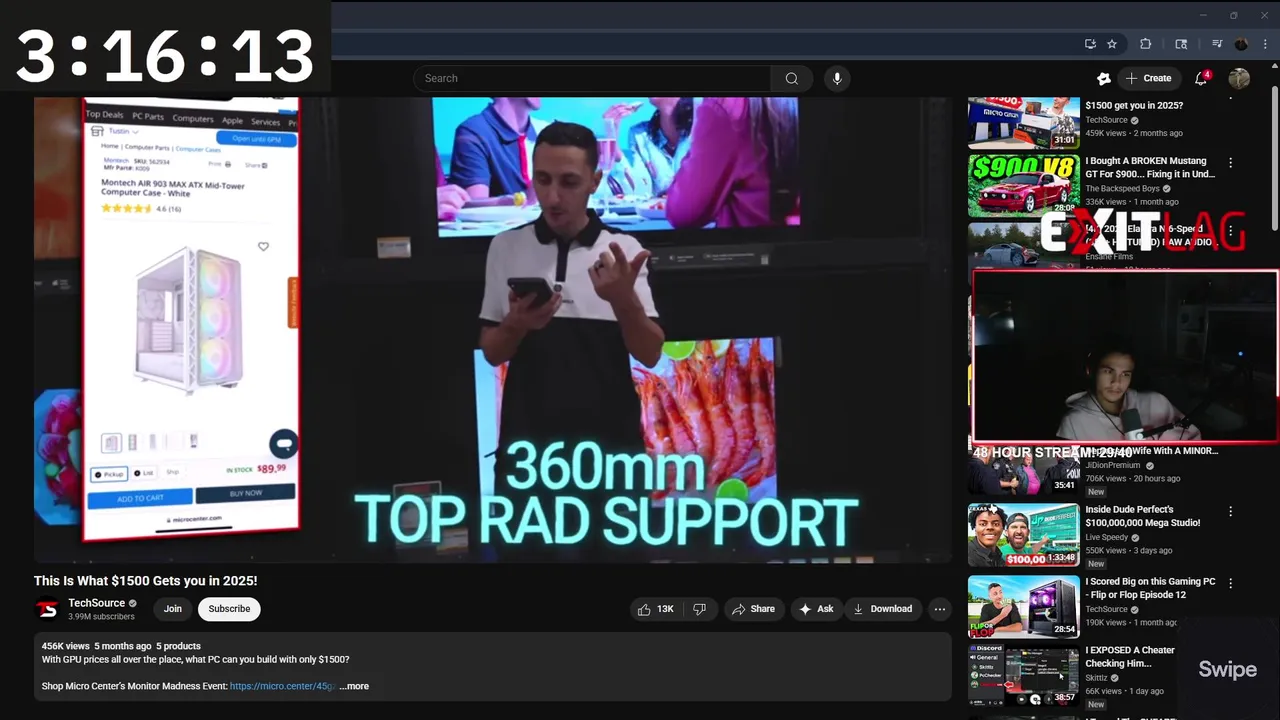Open the '$1500 get you in 2025?' thumbnail
This screenshot has width=1280, height=720.
point(1023,122)
